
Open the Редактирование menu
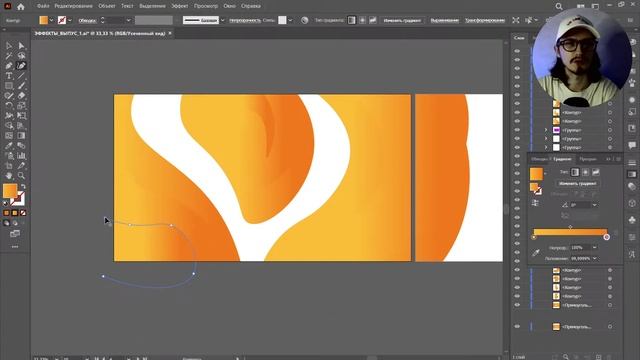[73, 6]
